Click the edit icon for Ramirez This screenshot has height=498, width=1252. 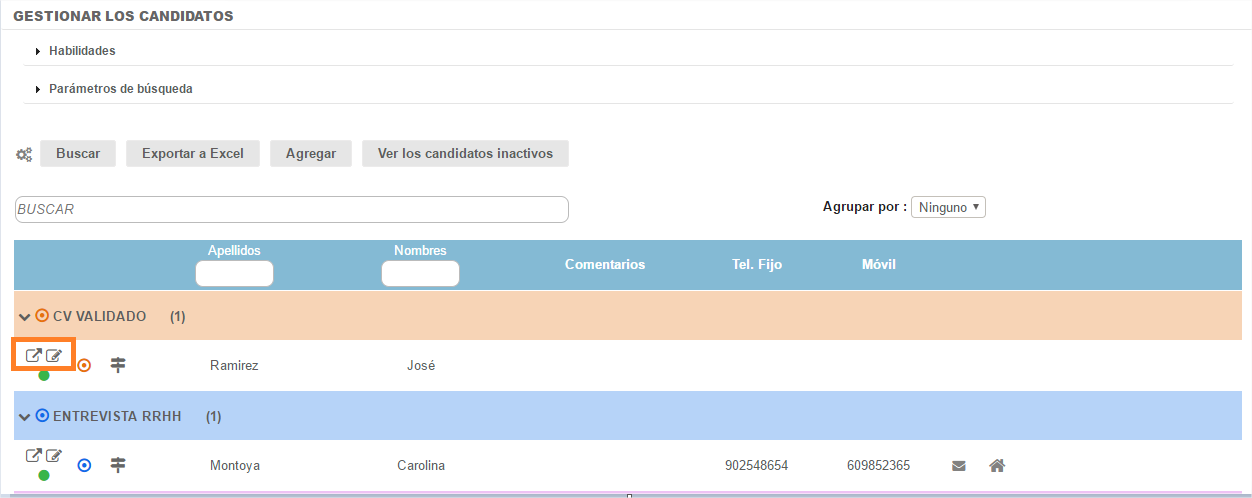click(x=54, y=355)
